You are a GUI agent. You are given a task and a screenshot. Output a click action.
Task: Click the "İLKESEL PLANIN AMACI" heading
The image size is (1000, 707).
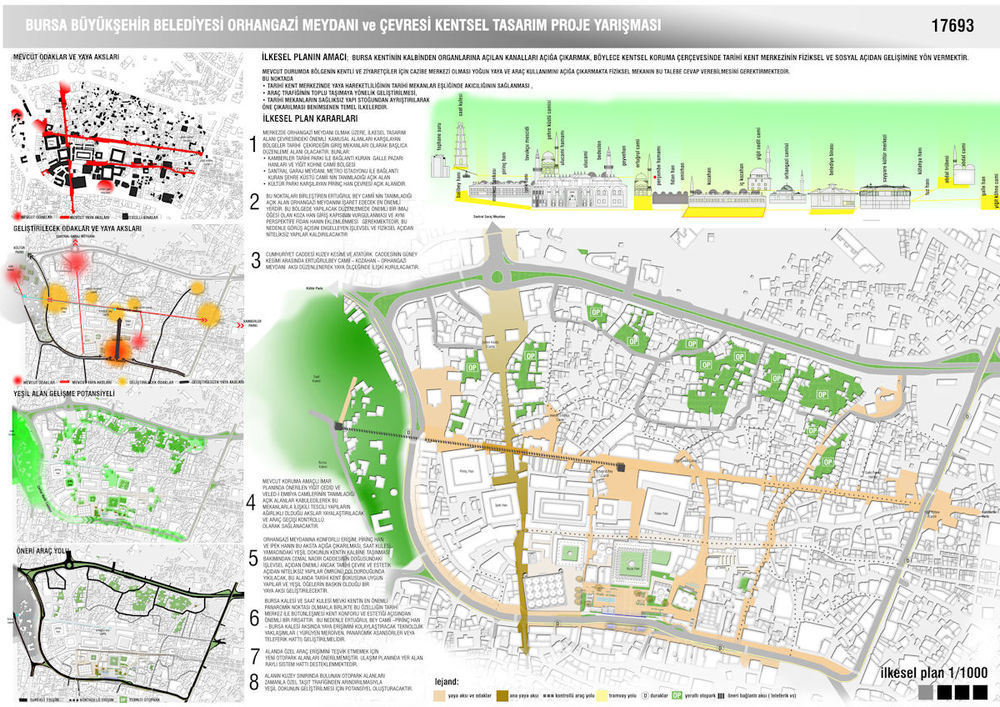point(304,57)
